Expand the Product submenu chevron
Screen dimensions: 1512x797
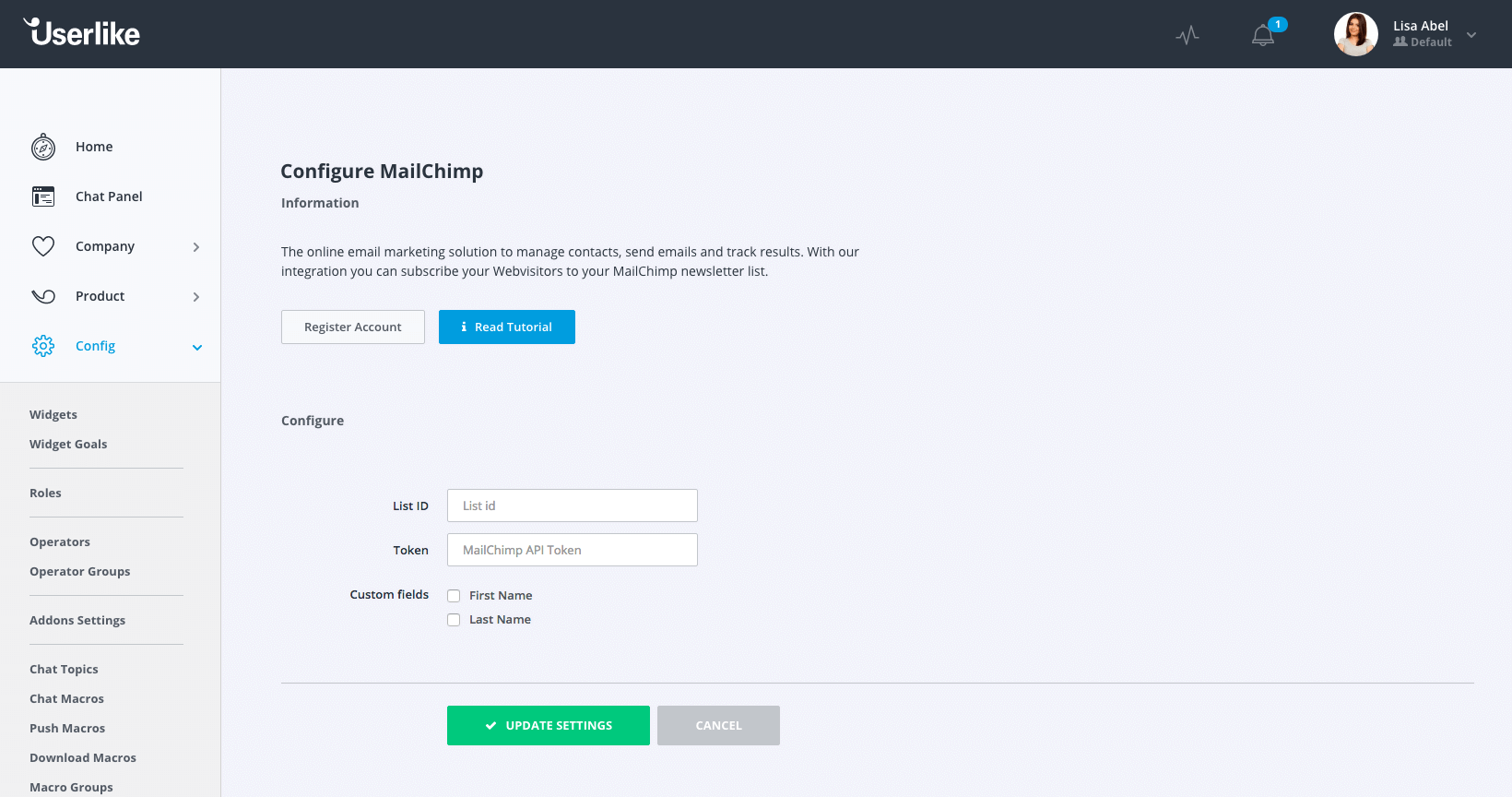(x=196, y=297)
